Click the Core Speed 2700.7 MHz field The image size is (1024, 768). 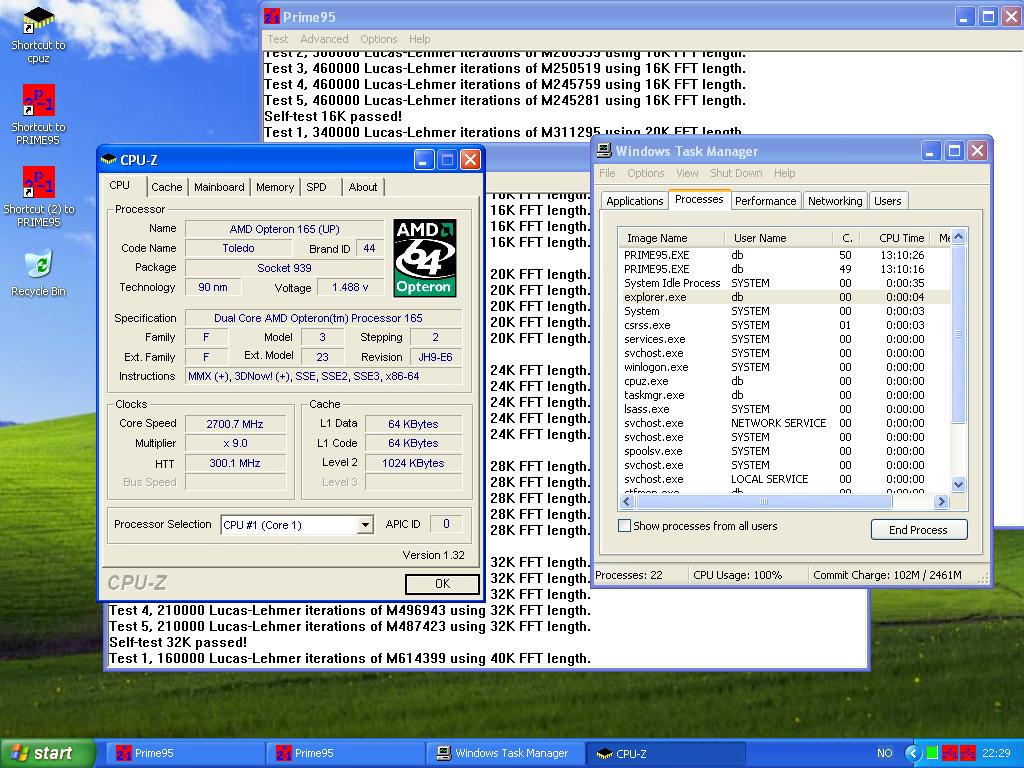tap(235, 424)
